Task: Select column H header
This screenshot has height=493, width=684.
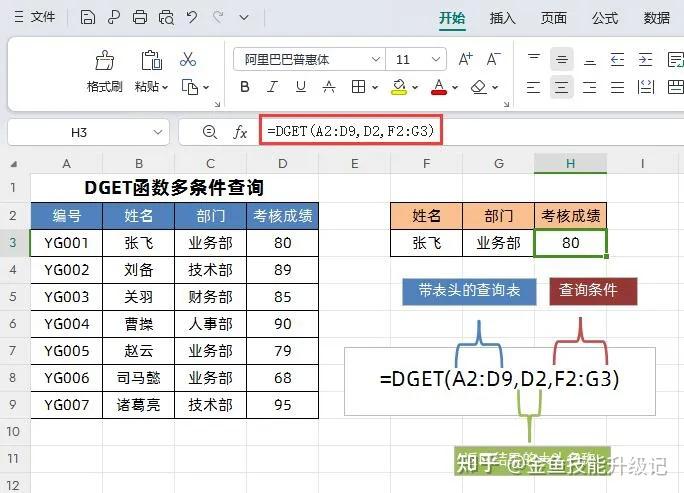Action: pyautogui.click(x=570, y=164)
